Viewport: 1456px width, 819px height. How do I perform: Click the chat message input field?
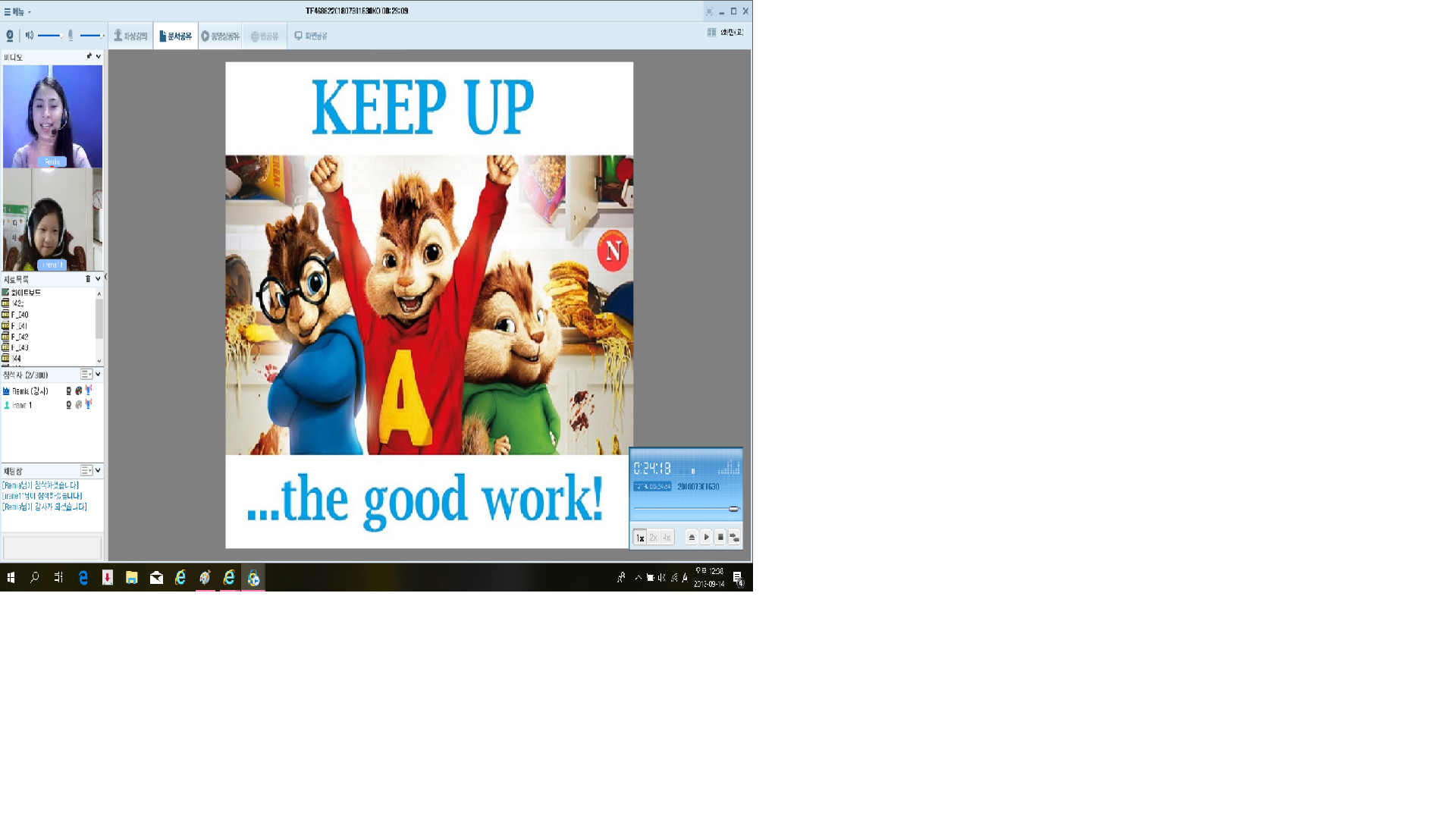52,548
